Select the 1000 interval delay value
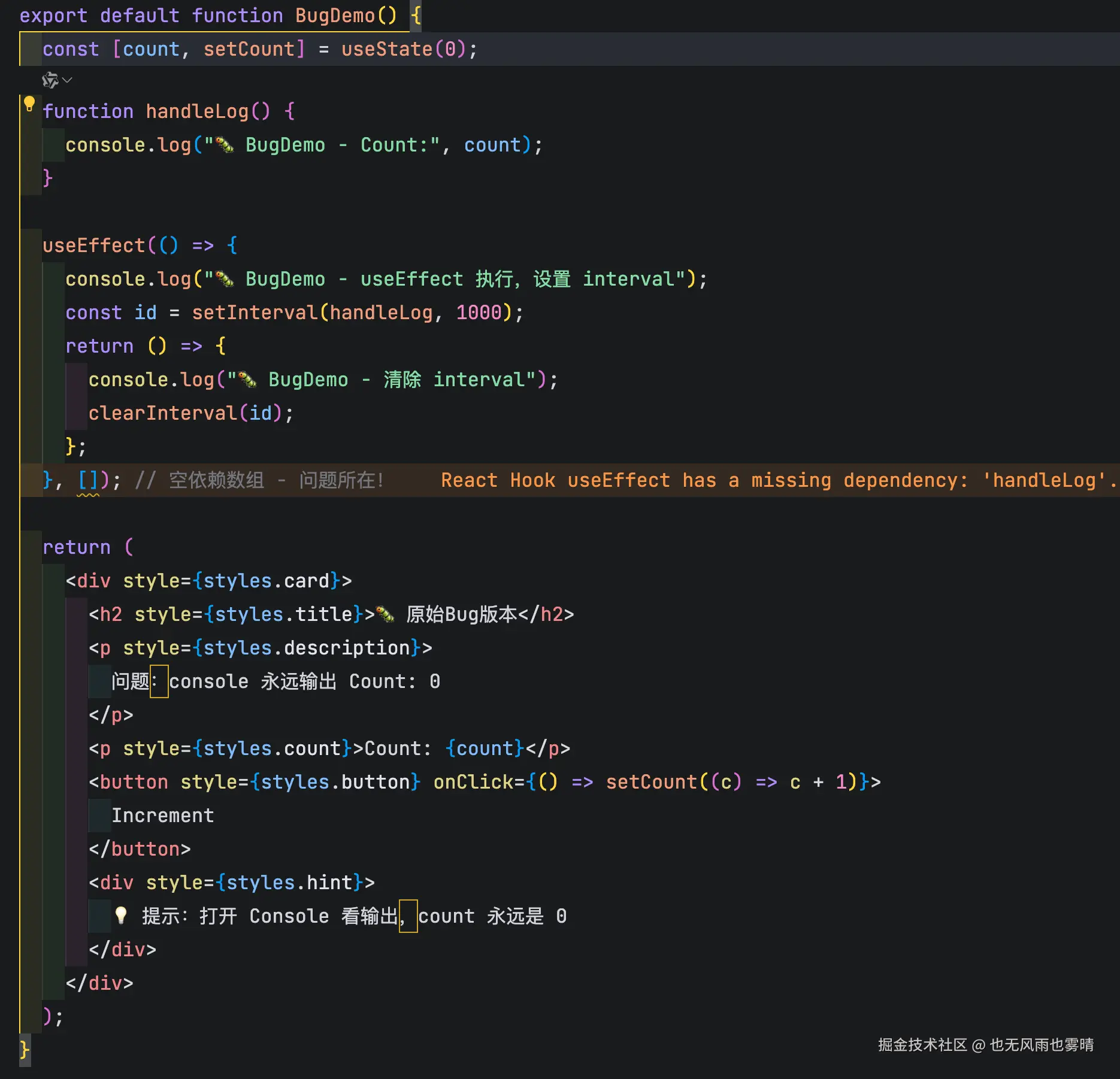The width and height of the screenshot is (1120, 1079). pos(479,313)
